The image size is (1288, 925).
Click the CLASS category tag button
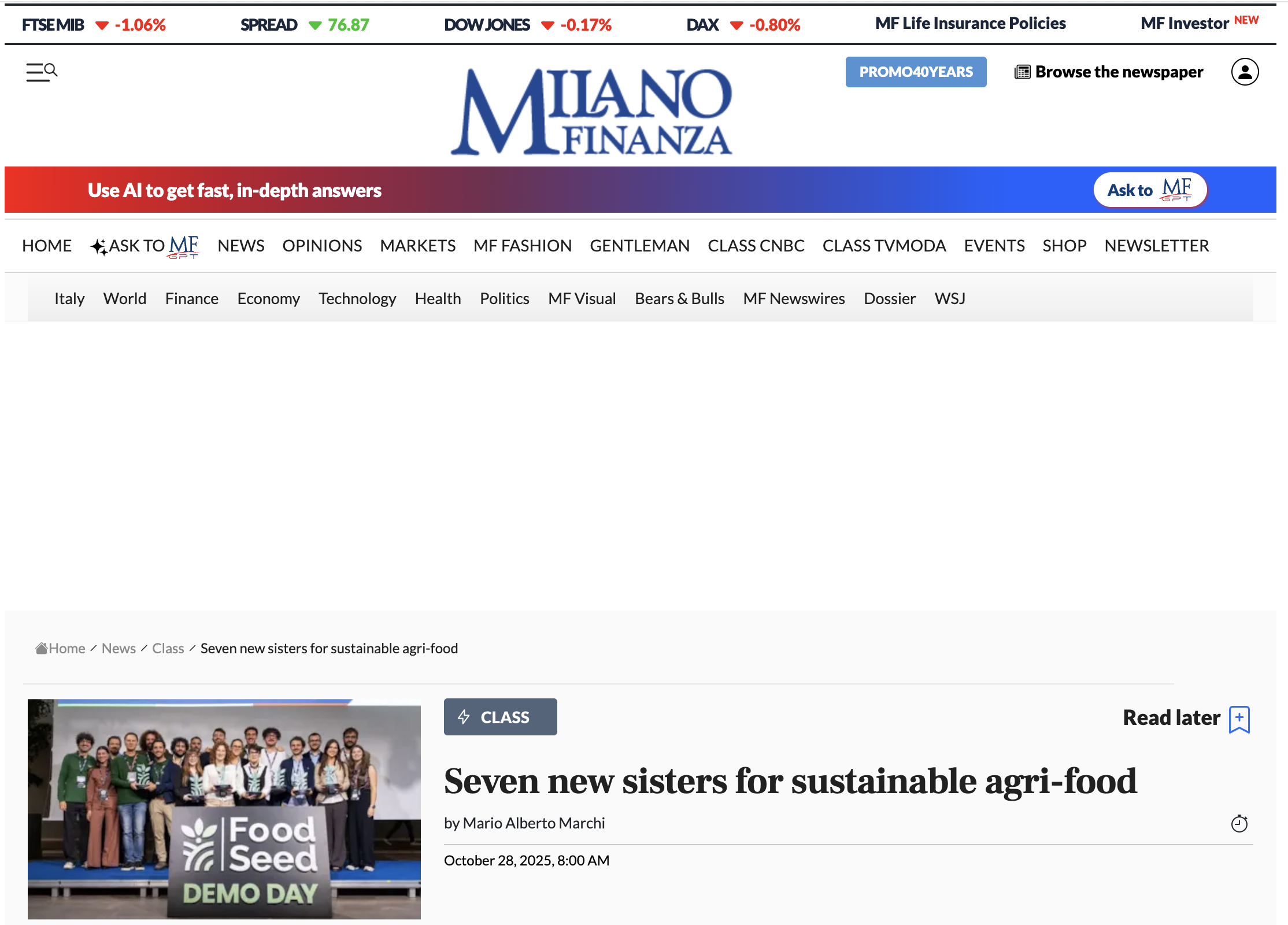coord(500,717)
